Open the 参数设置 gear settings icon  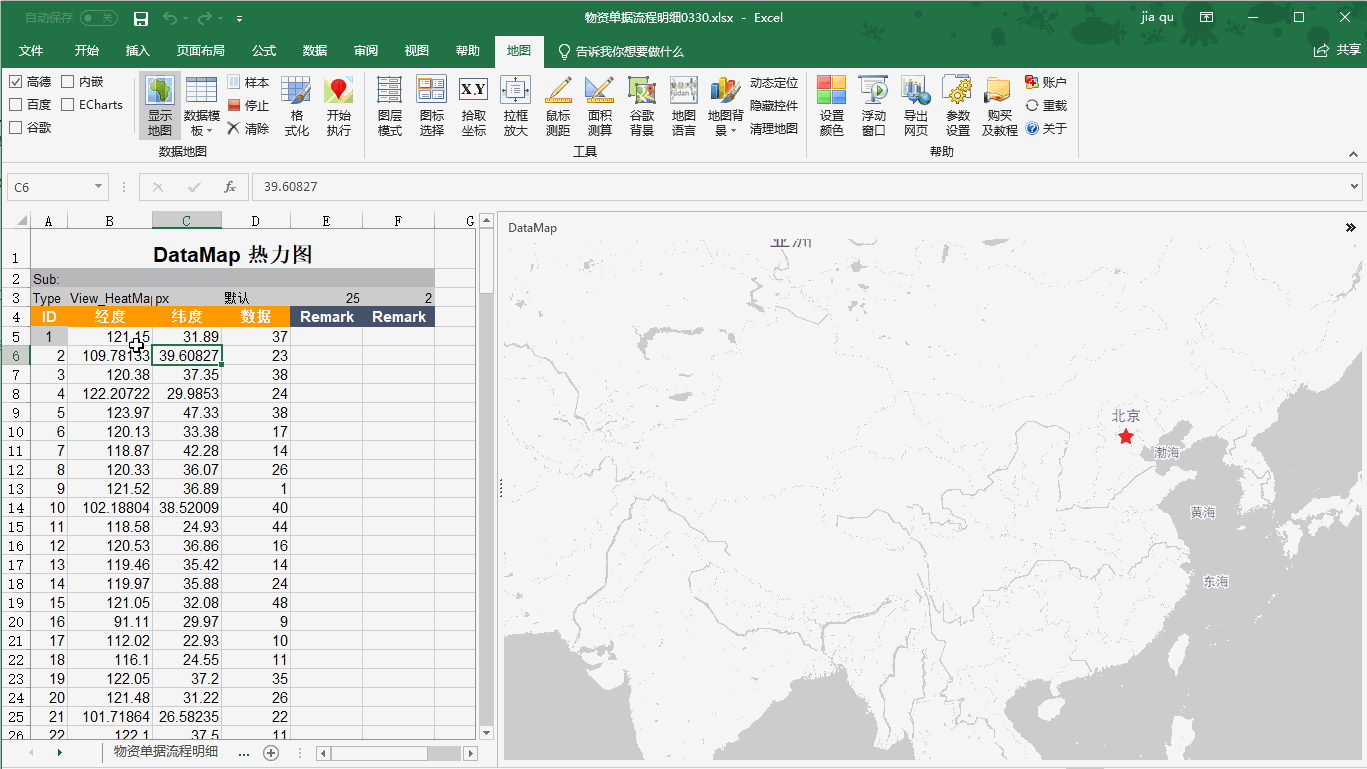pos(958,106)
